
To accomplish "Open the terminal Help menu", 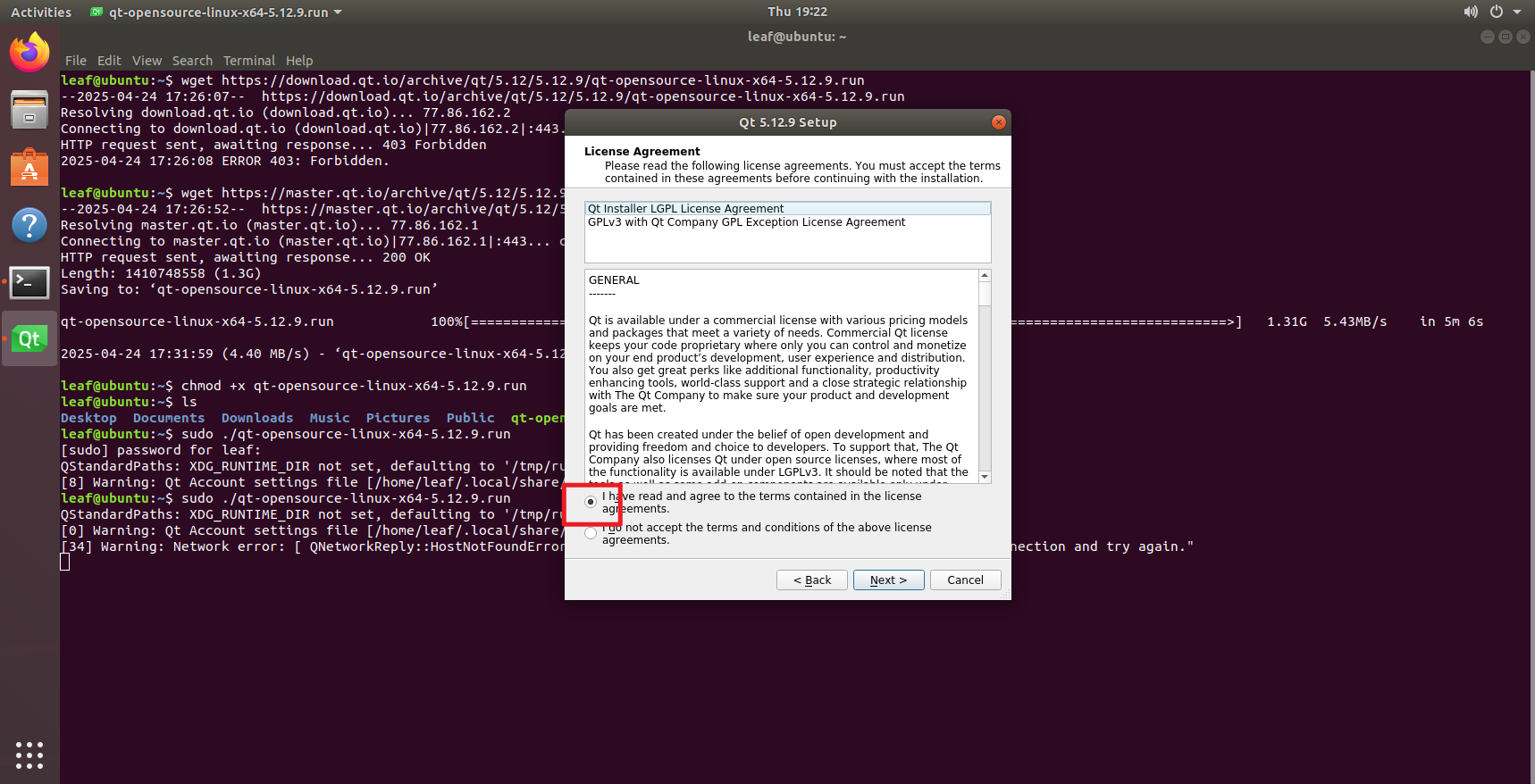I will click(299, 61).
